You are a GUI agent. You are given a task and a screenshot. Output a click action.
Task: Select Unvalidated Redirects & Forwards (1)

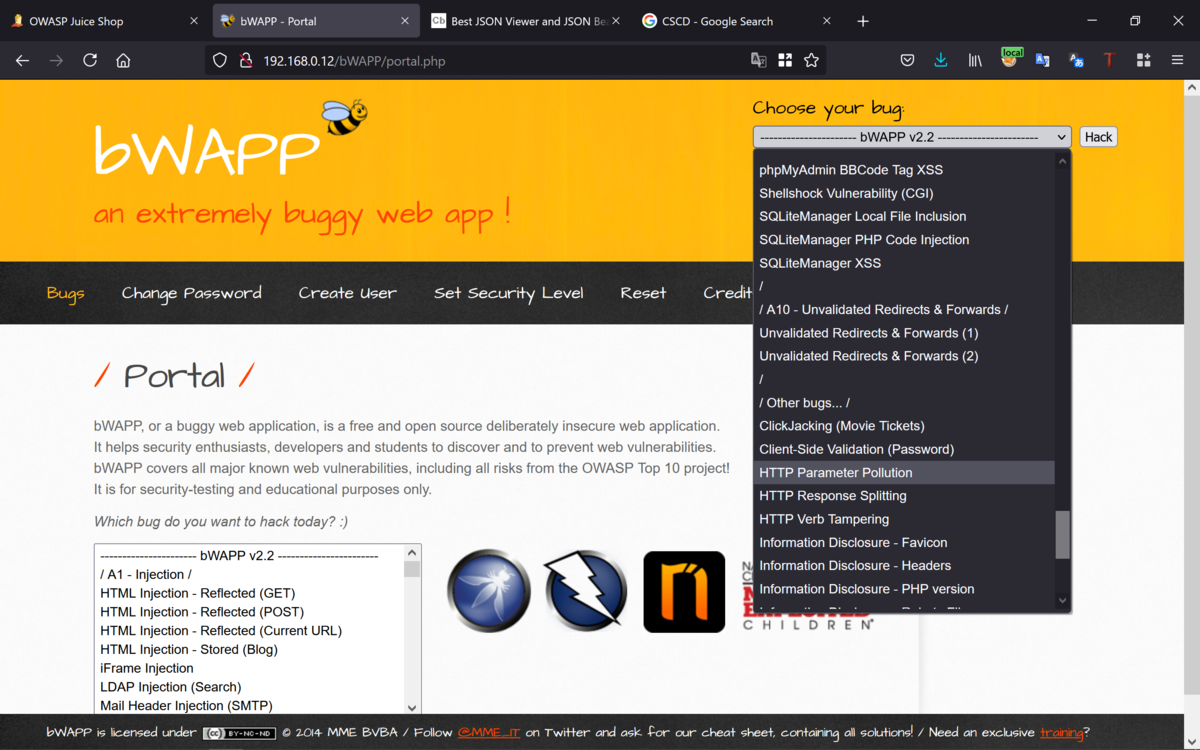pos(904,333)
